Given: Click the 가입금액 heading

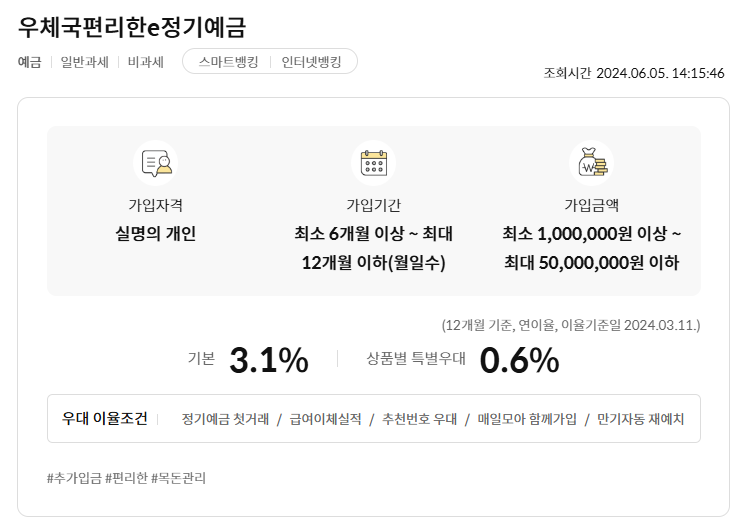Looking at the screenshot, I should coord(591,205).
